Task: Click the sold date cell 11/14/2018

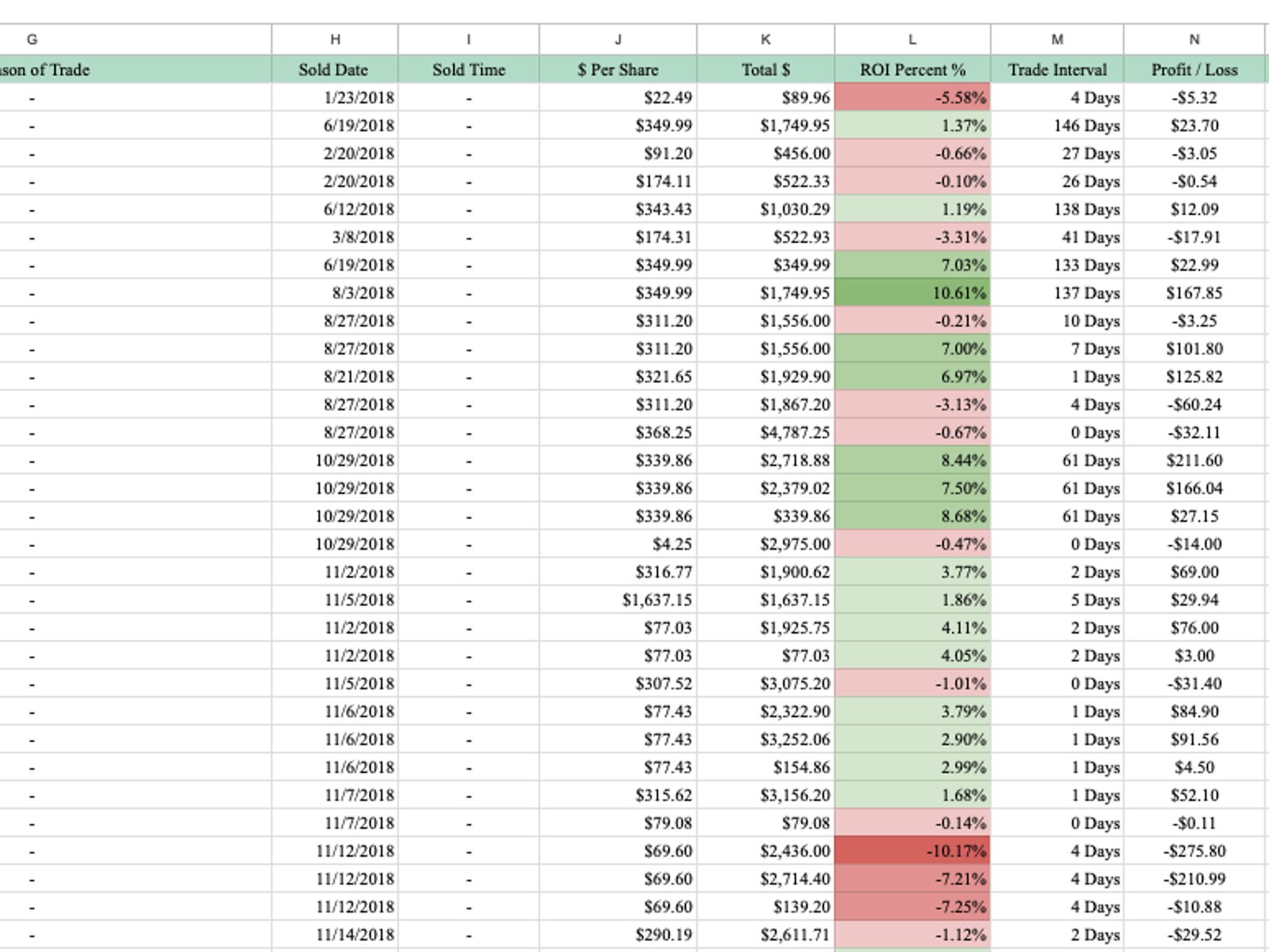Action: pos(335,935)
